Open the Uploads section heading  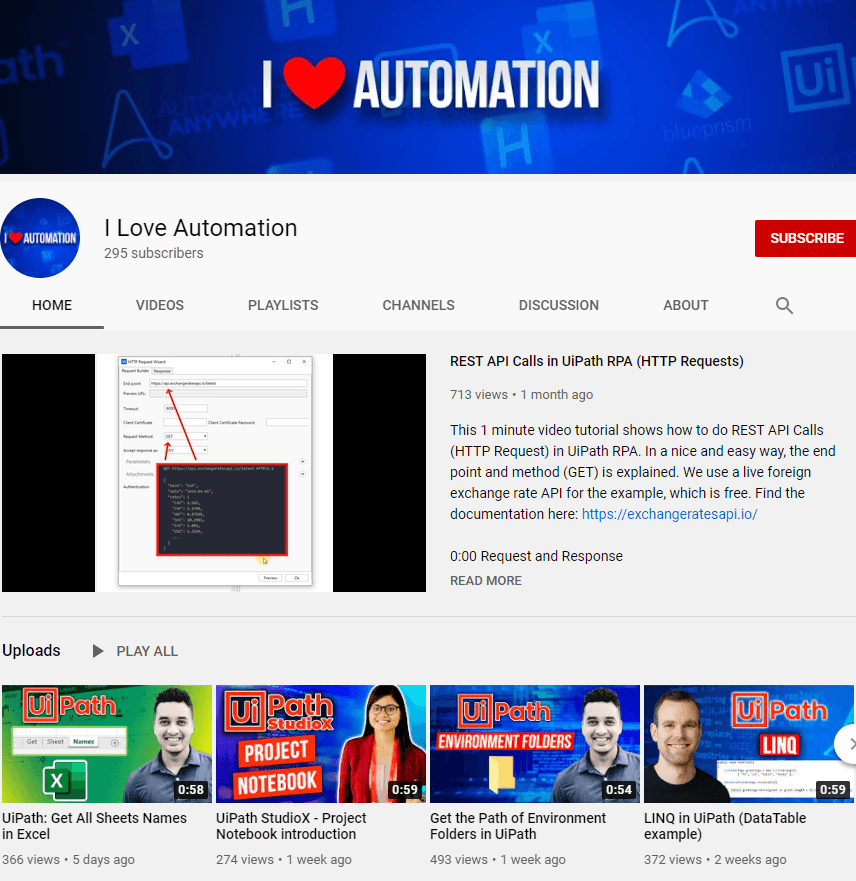(31, 650)
